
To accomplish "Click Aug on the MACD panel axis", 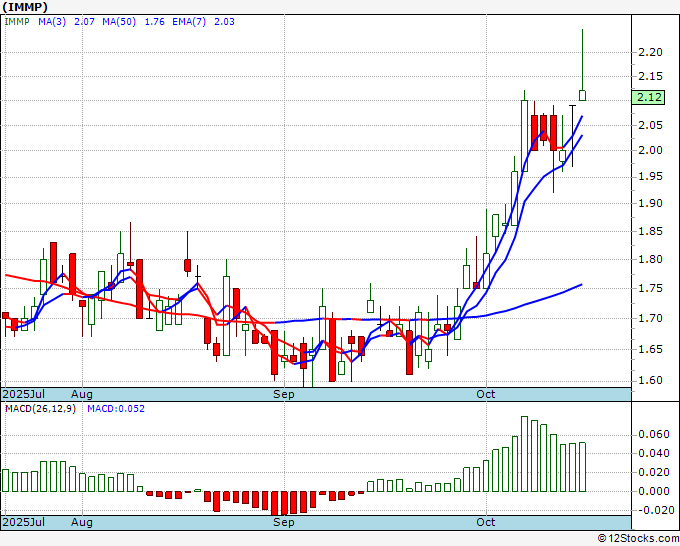I will pos(82,522).
